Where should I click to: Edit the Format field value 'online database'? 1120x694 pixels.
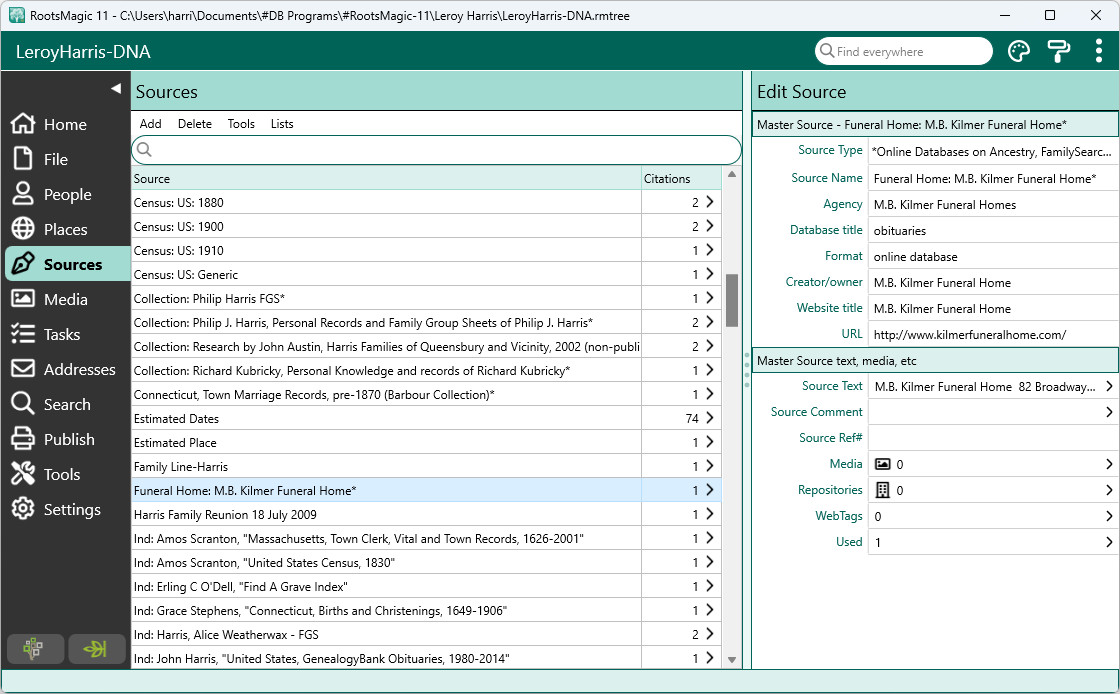click(x=993, y=256)
